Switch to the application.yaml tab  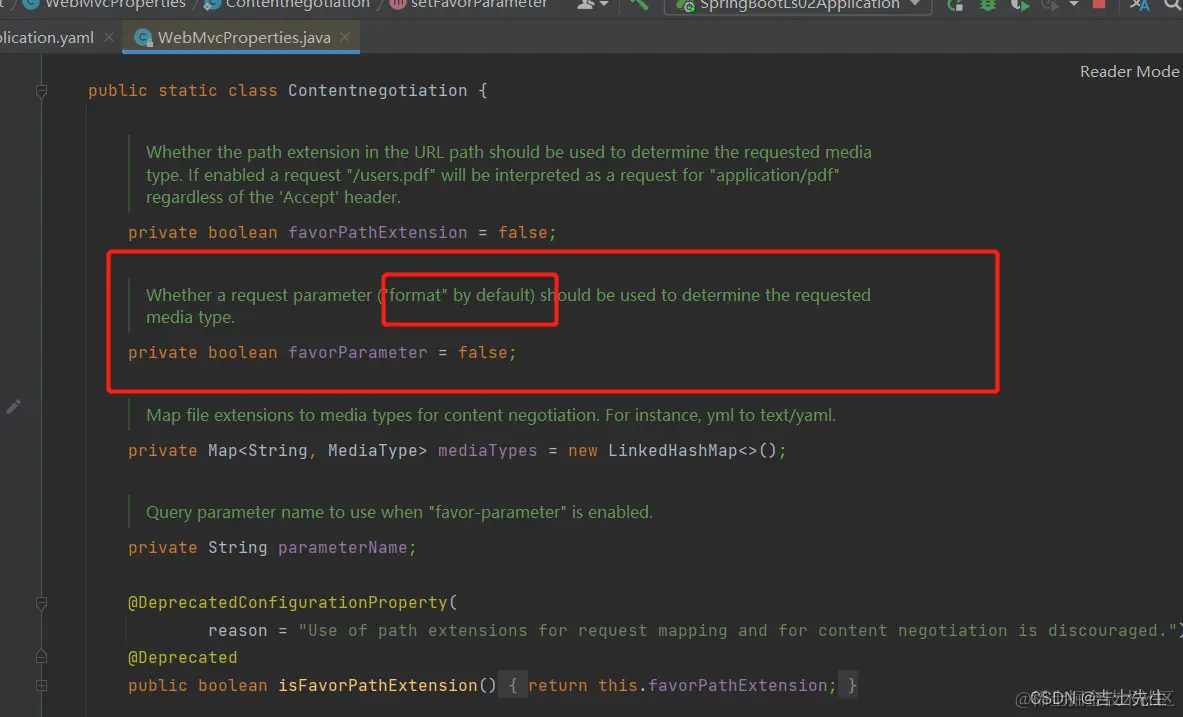(x=47, y=37)
